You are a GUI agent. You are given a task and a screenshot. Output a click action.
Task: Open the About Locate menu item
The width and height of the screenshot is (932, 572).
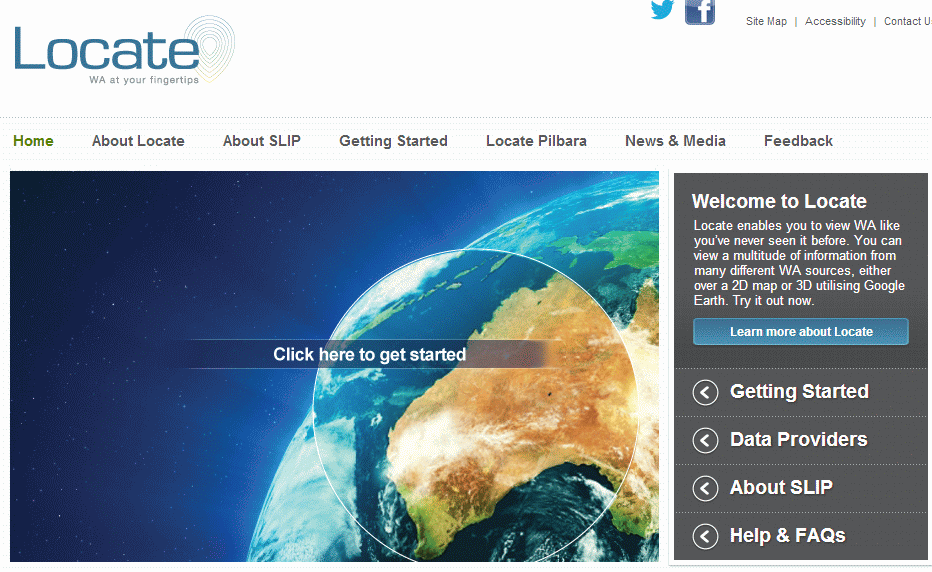(x=138, y=141)
